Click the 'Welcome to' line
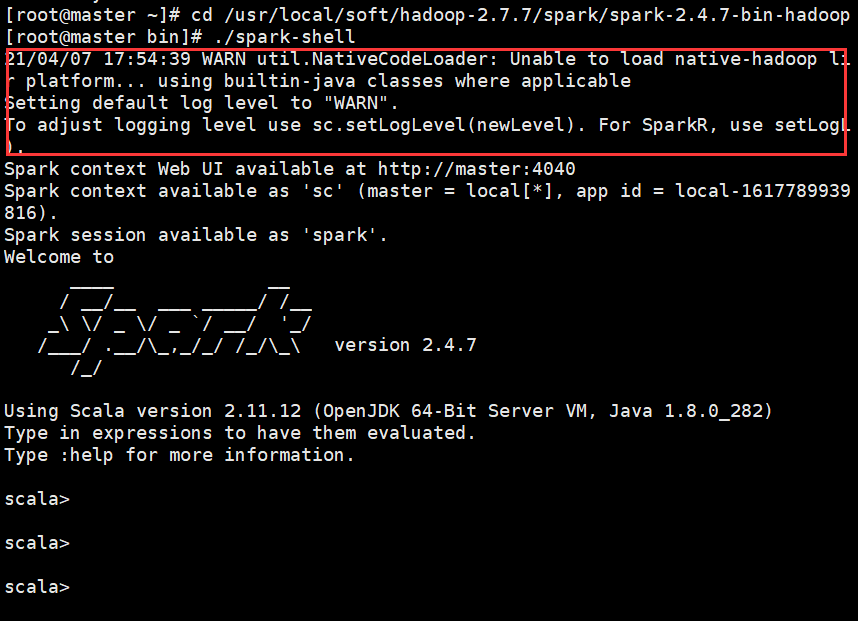The height and width of the screenshot is (621, 858). (x=59, y=257)
